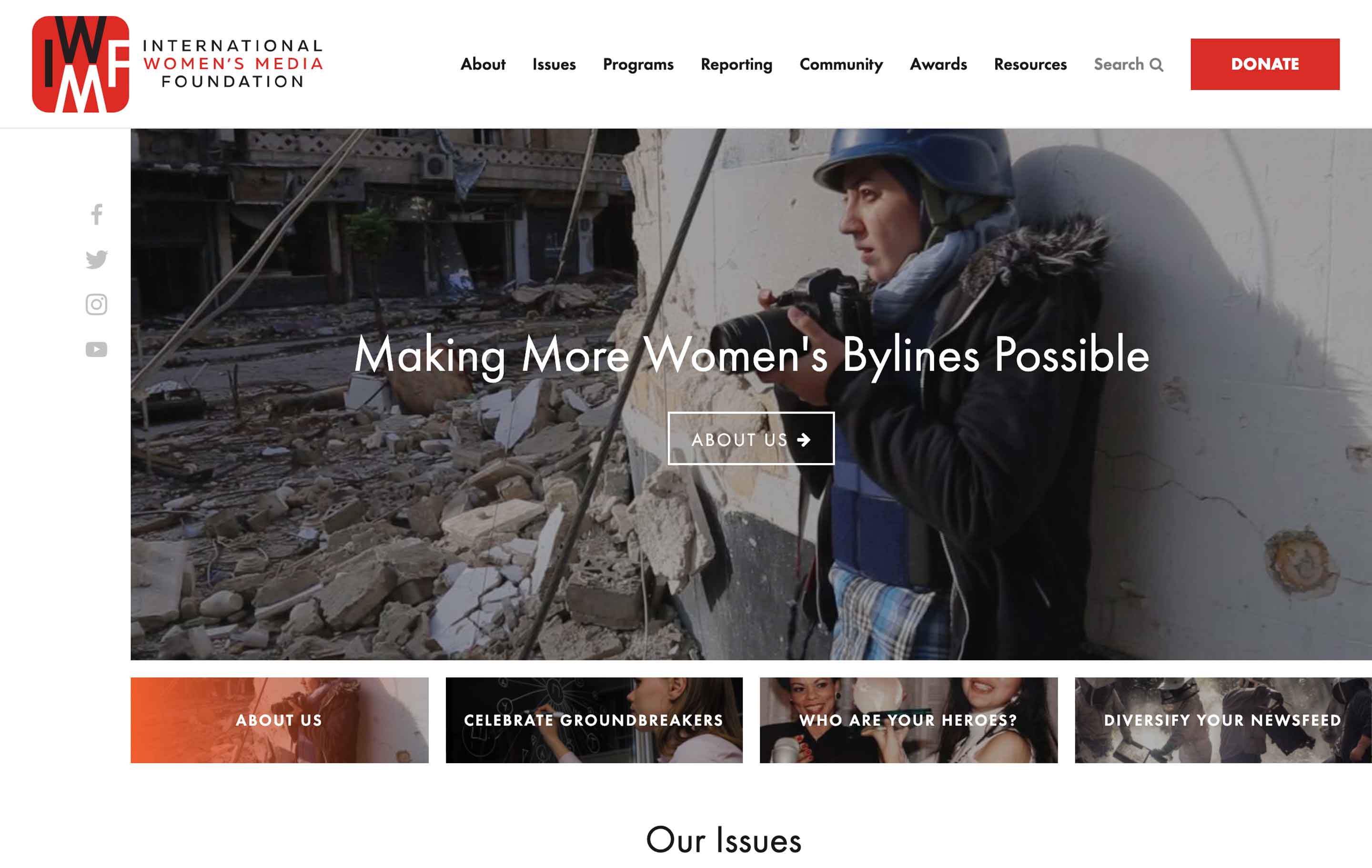
Task: Select the Who Are Your Heroes tile
Action: tap(908, 720)
